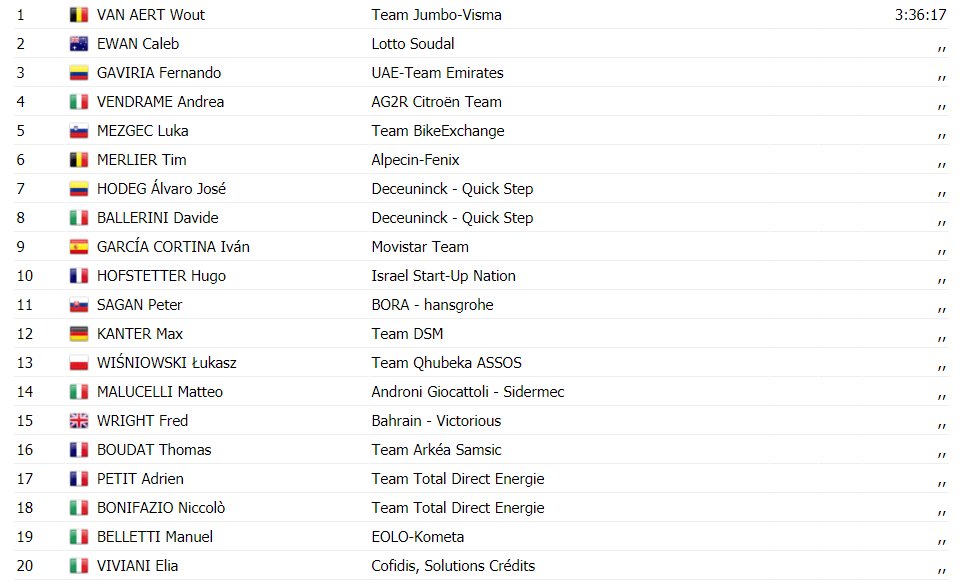Open VIVIANI Elia's rider page
The height and width of the screenshot is (585, 967).
[138, 565]
